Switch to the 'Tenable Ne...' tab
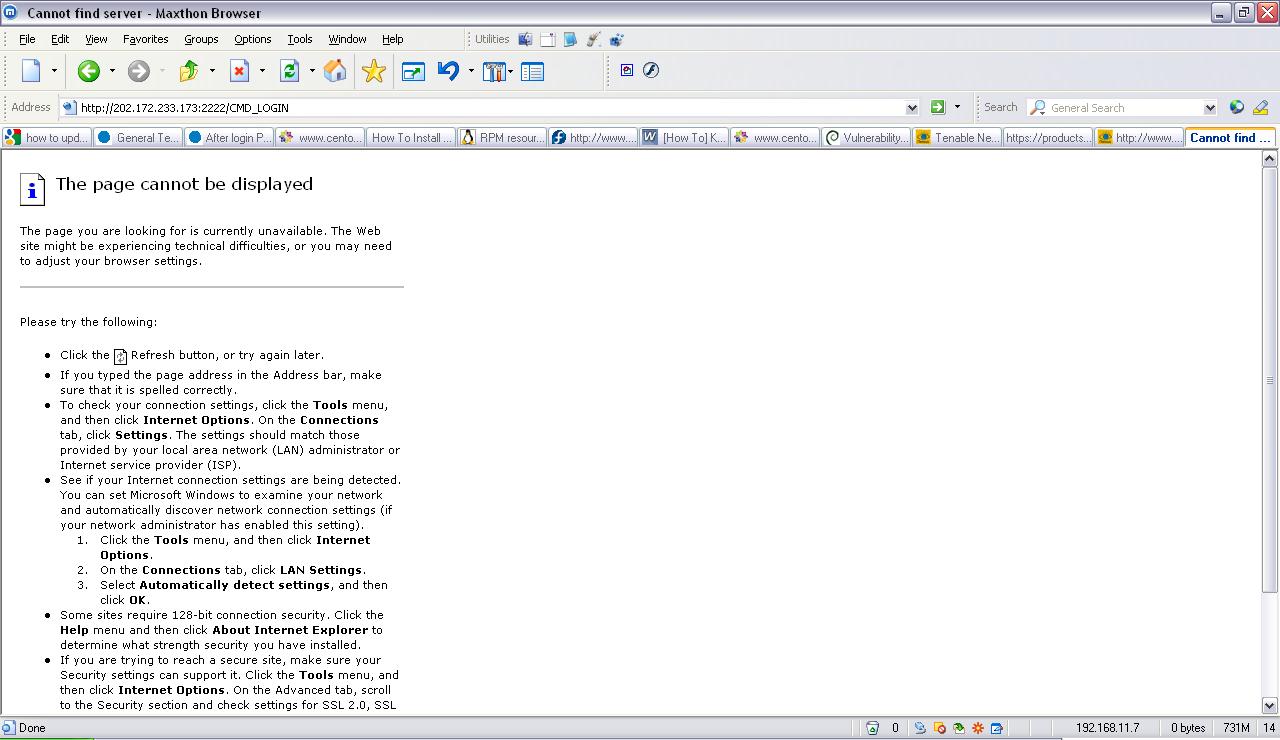Screen dimensions: 1280x740 pyautogui.click(x=957, y=138)
